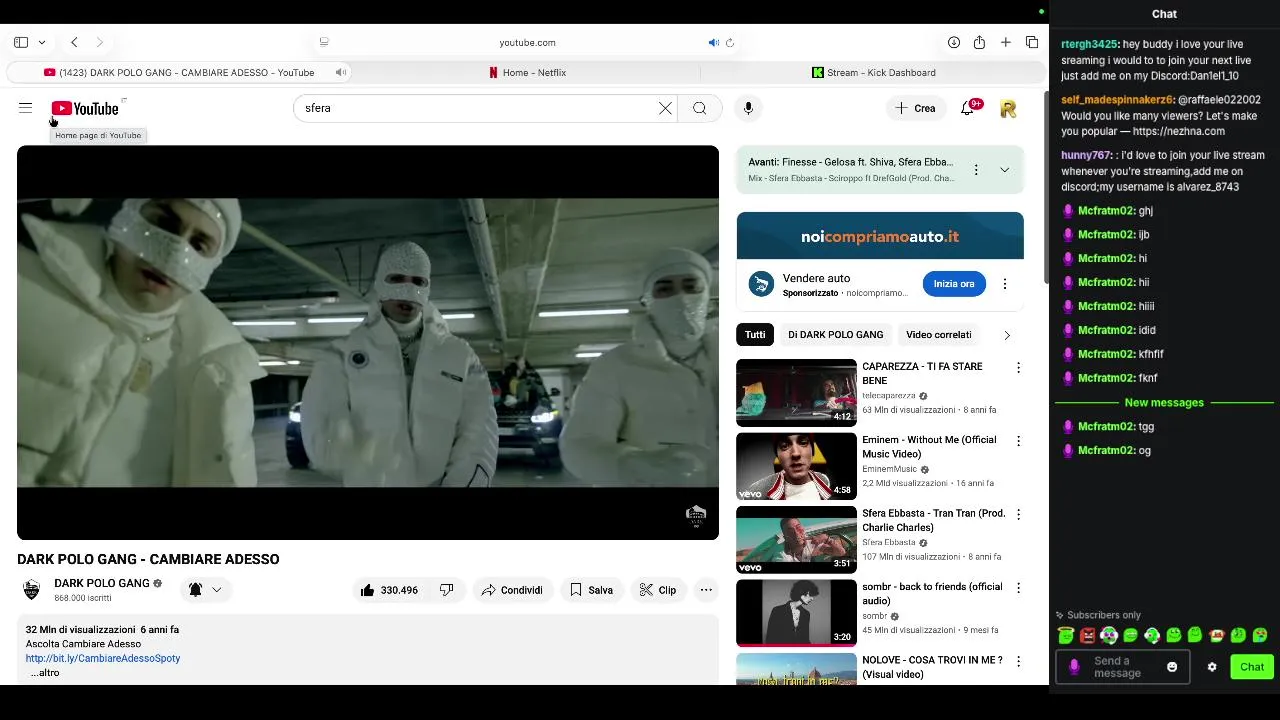The width and height of the screenshot is (1280, 720).
Task: Open the YouTube hamburger guide menu
Action: (25, 108)
